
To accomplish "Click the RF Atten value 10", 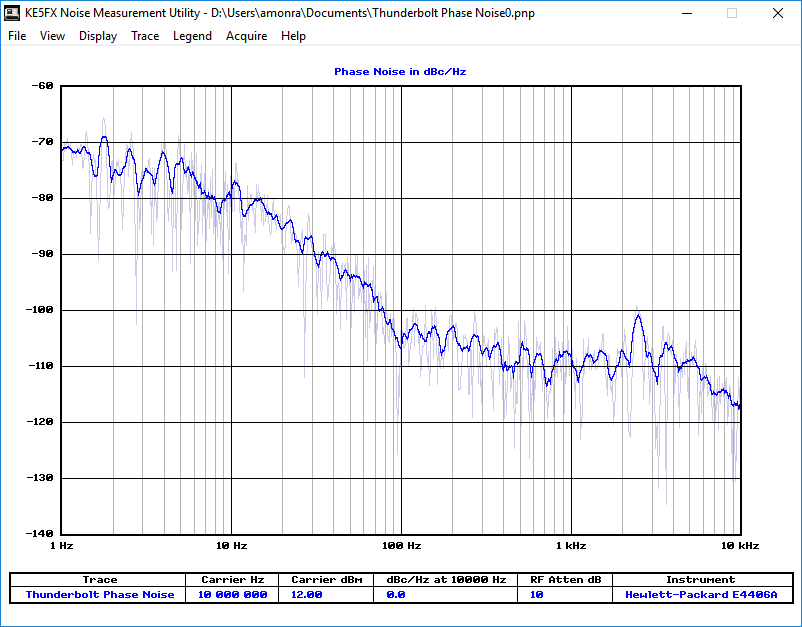I will click(537, 595).
